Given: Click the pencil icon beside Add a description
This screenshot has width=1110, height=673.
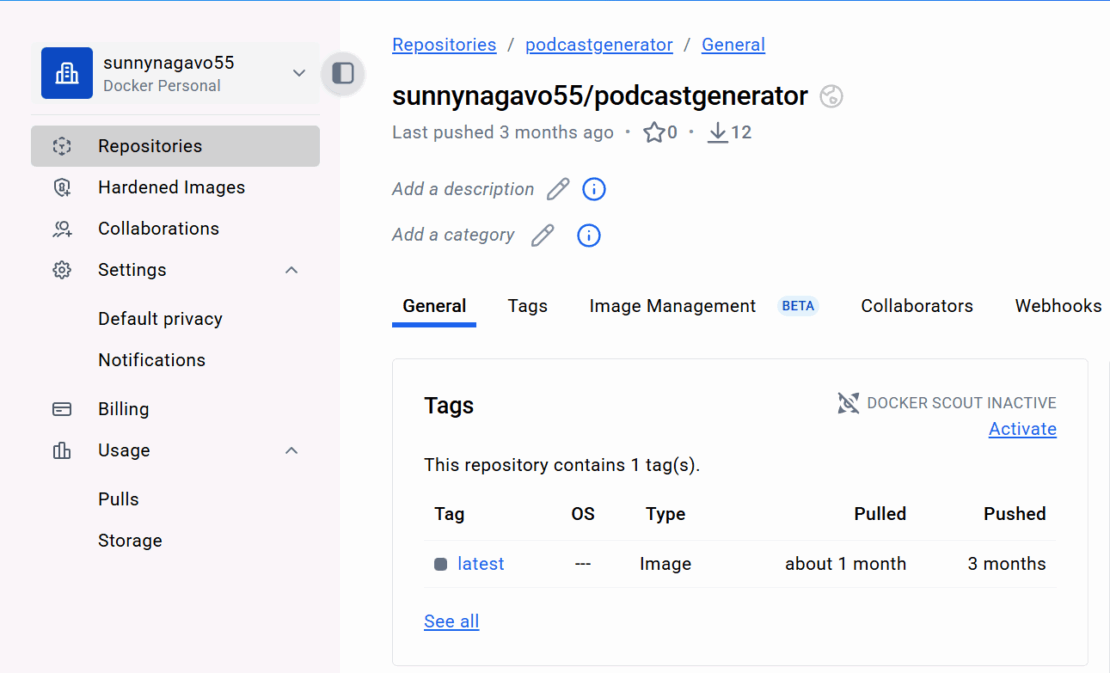Looking at the screenshot, I should point(558,189).
